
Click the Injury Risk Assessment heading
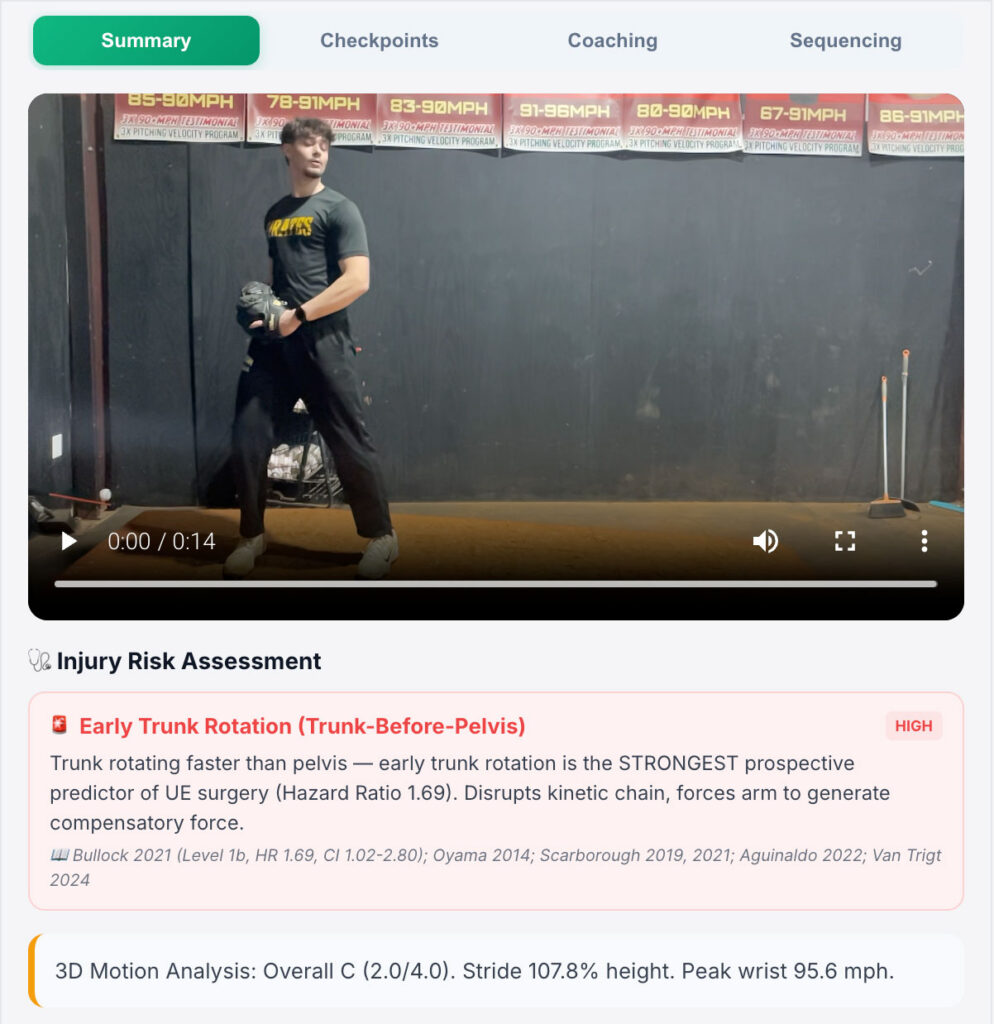tap(189, 661)
